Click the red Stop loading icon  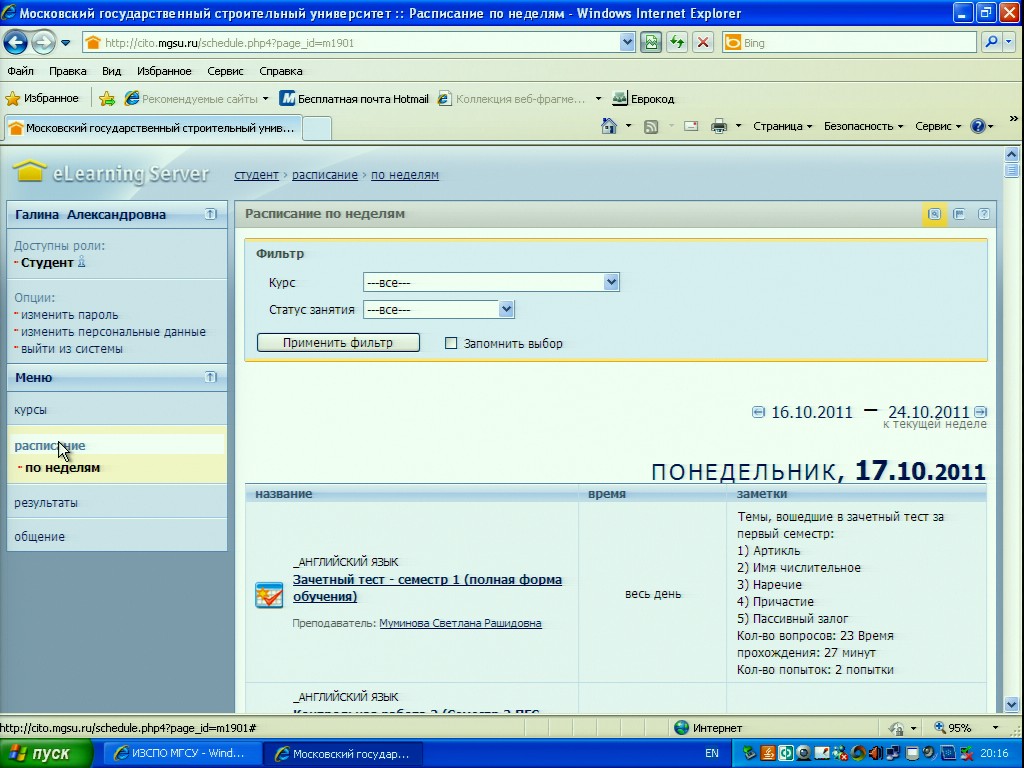point(703,43)
